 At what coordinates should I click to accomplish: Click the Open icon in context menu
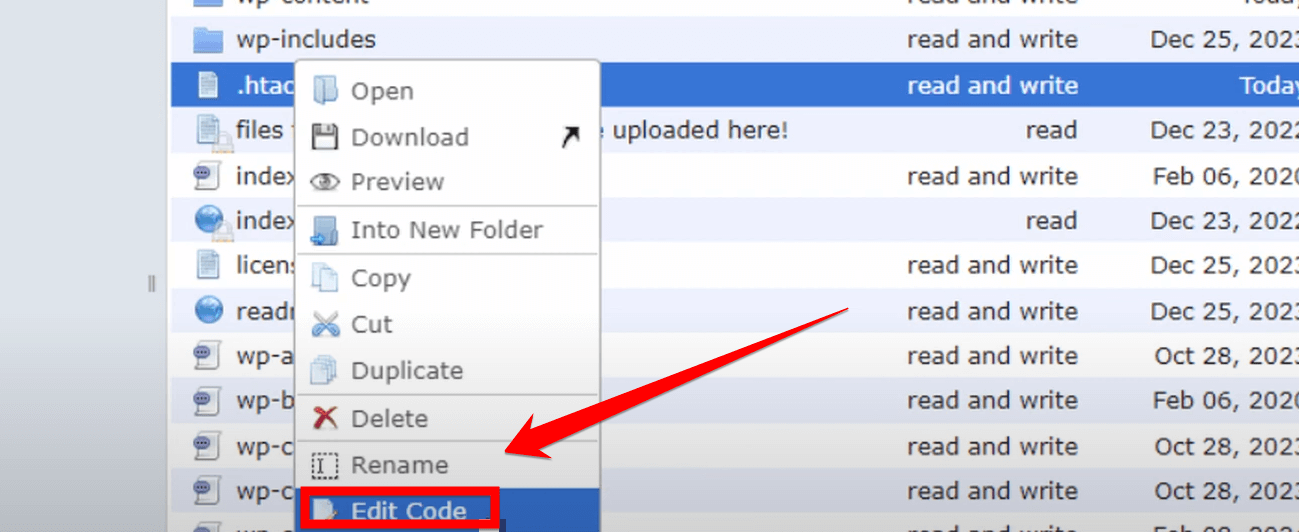(325, 91)
